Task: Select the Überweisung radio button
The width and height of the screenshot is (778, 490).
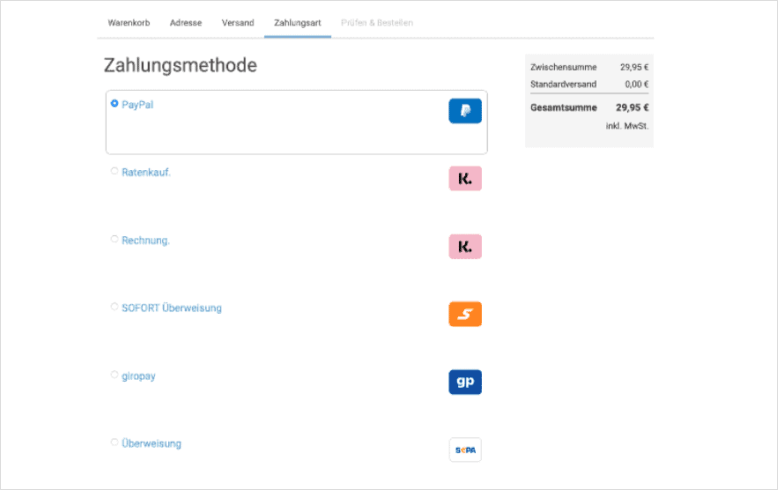Action: 115,442
